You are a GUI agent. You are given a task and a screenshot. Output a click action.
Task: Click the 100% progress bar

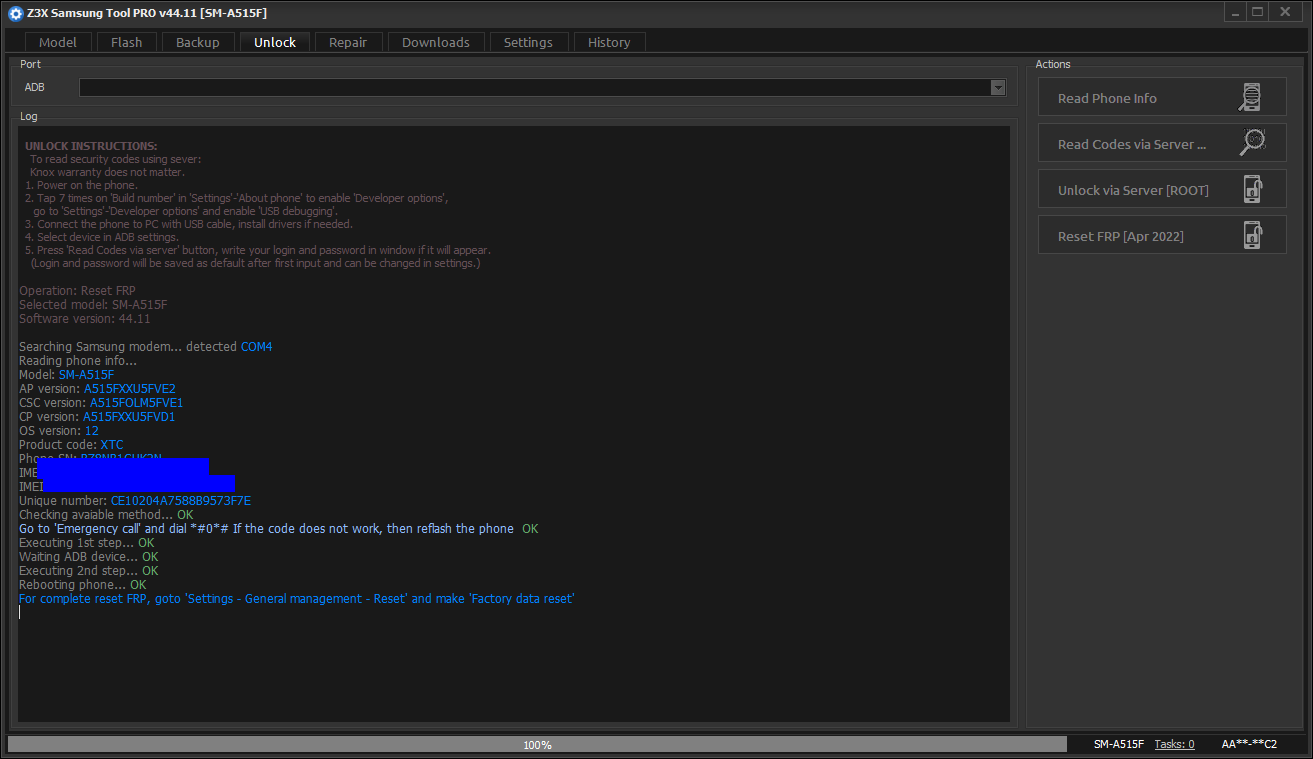(x=537, y=744)
